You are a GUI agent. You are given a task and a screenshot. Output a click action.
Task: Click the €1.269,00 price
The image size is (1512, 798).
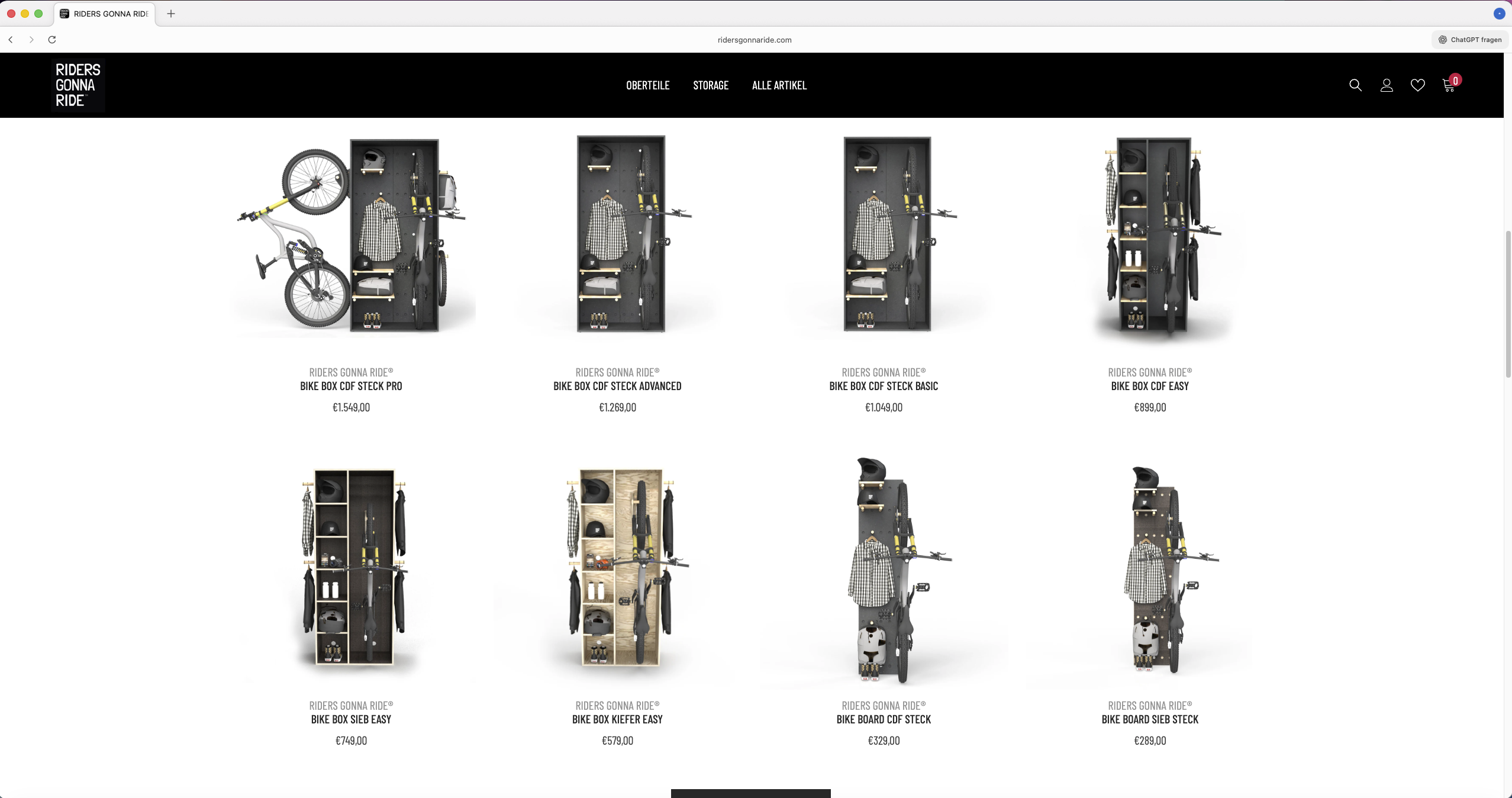[617, 407]
